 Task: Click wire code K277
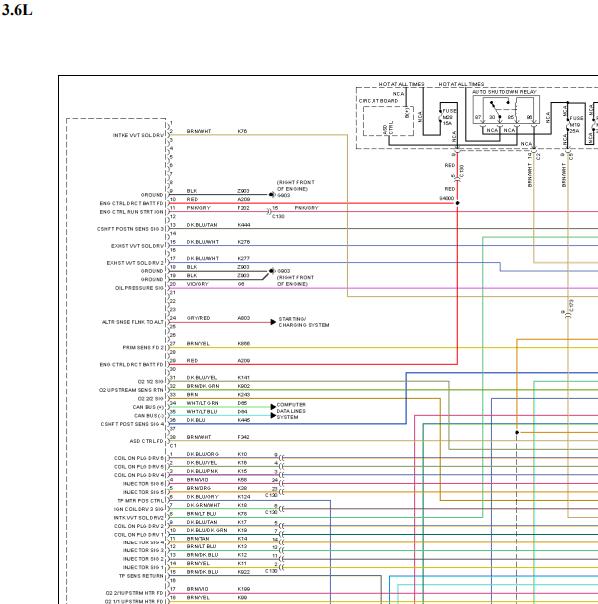tap(244, 258)
